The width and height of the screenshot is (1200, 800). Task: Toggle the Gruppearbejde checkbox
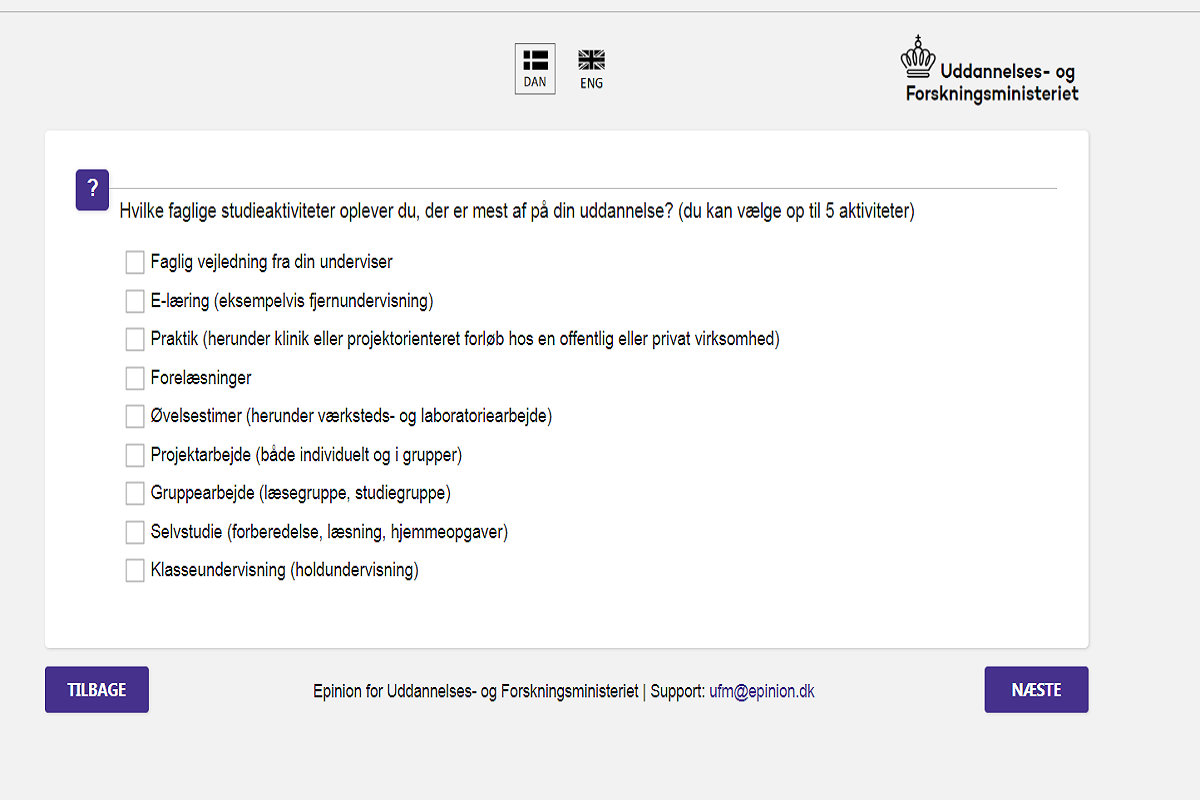(x=135, y=493)
